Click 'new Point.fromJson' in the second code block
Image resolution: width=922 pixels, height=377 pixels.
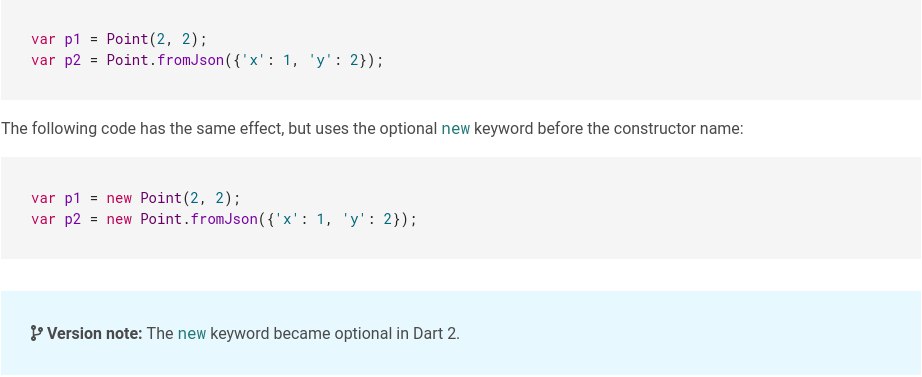tap(182, 219)
